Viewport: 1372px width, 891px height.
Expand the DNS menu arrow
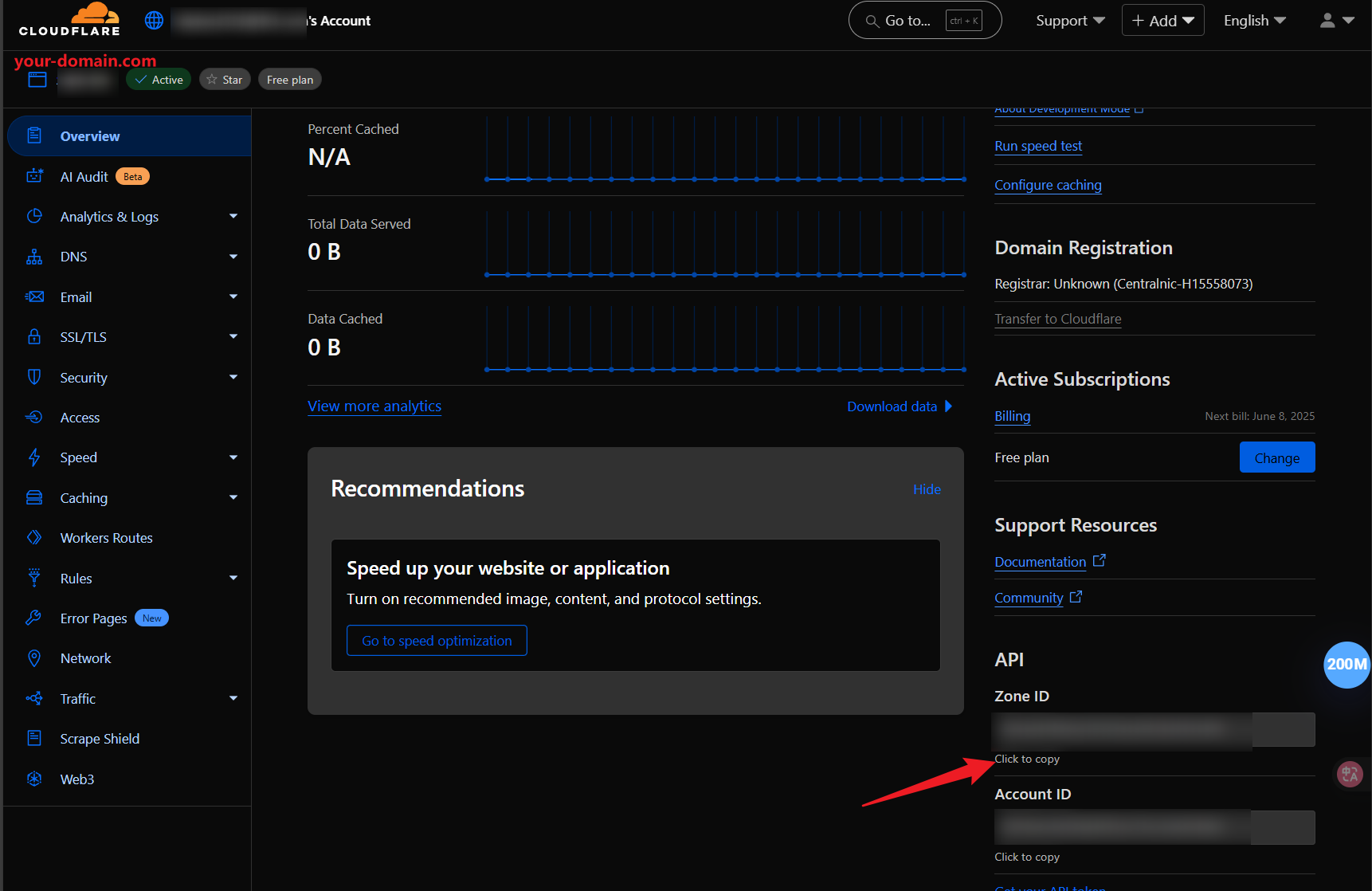click(x=233, y=257)
